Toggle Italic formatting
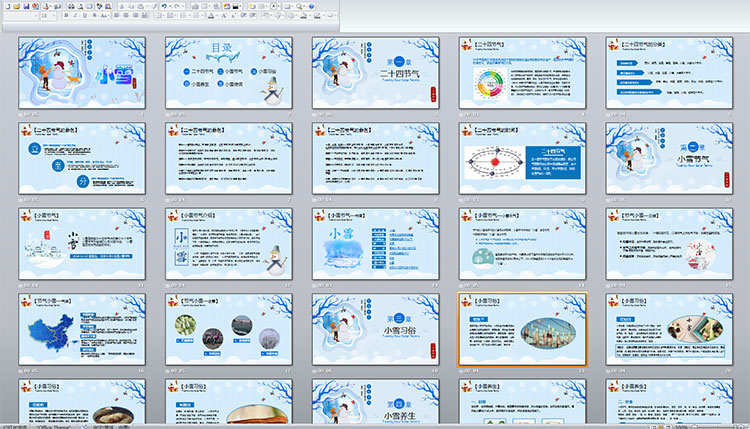750x429 pixels. [75, 15]
